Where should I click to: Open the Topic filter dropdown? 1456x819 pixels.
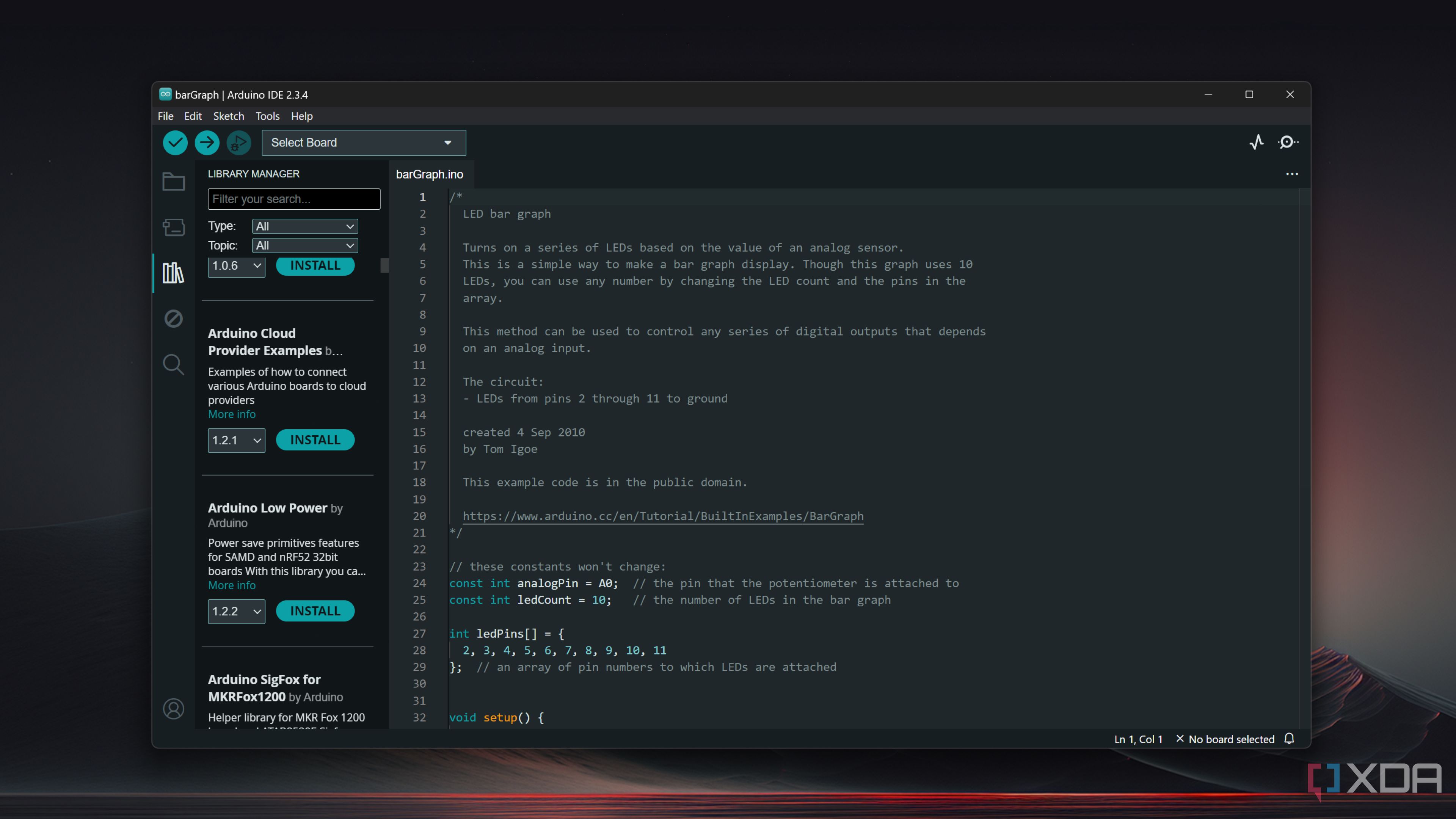(x=304, y=245)
